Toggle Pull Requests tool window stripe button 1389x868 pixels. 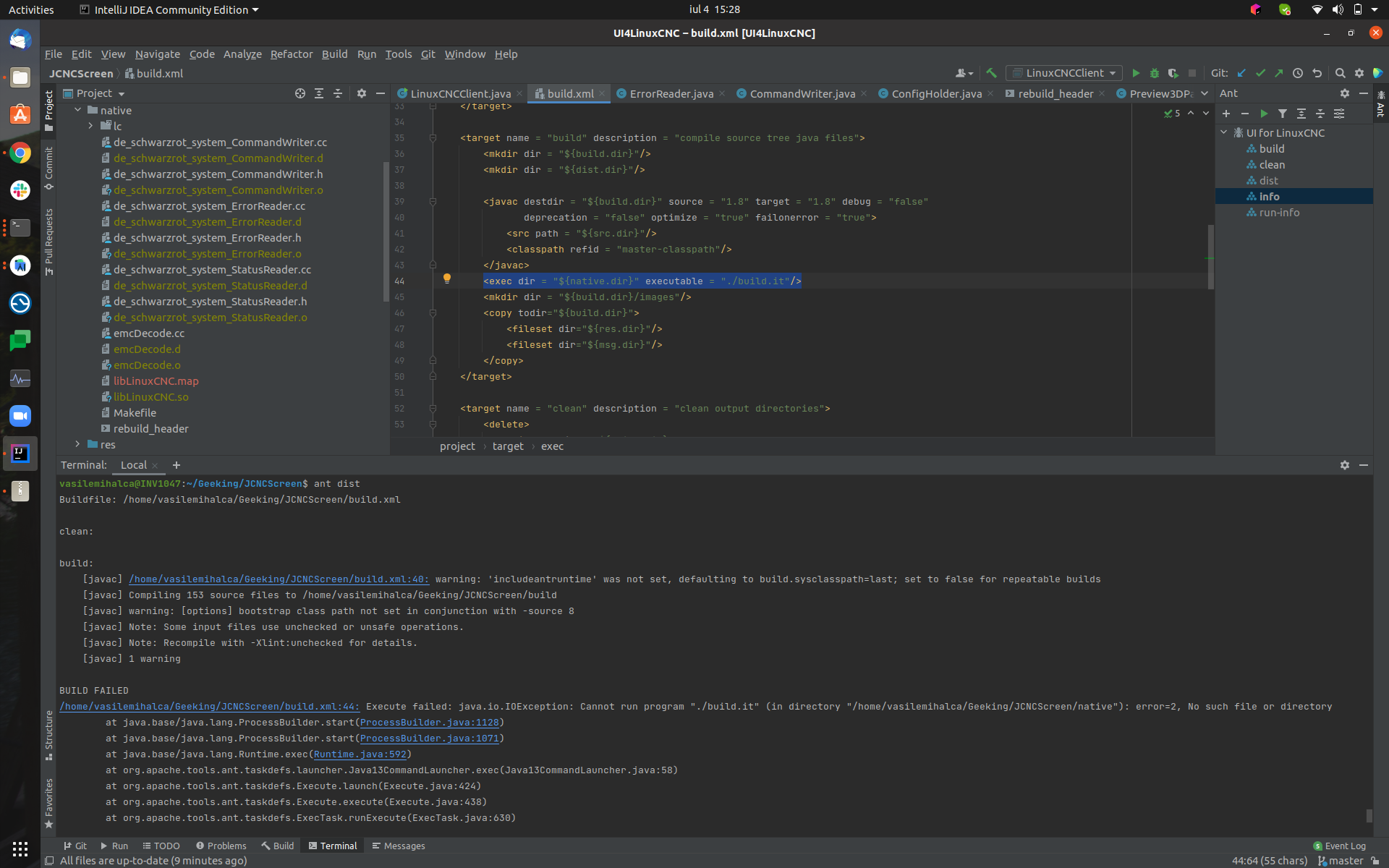pos(48,242)
